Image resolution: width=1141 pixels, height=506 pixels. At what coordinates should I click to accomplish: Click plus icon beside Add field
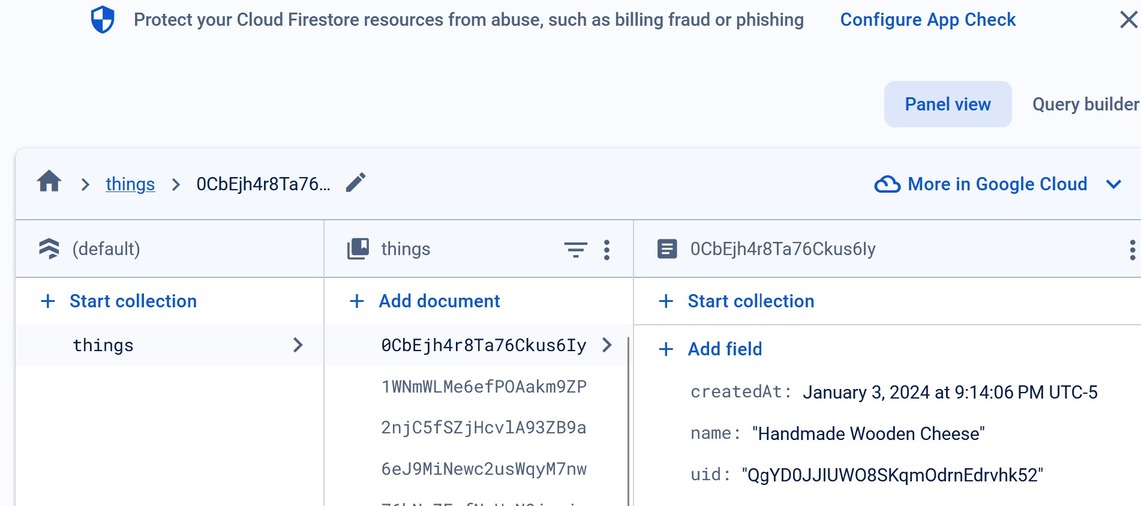click(x=666, y=349)
